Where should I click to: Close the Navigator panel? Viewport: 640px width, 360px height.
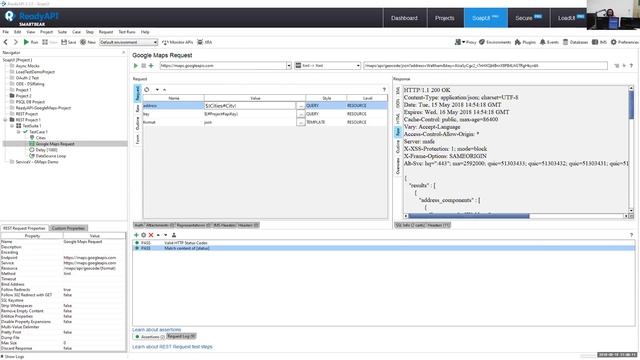point(124,52)
